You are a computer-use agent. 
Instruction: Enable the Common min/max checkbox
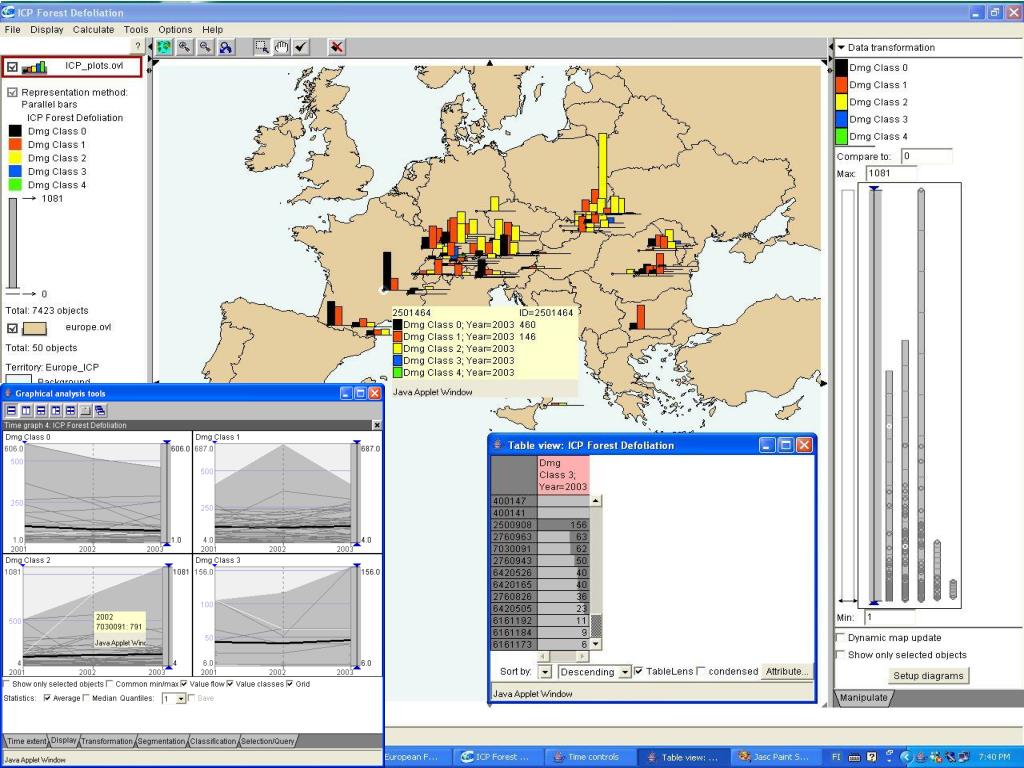110,684
